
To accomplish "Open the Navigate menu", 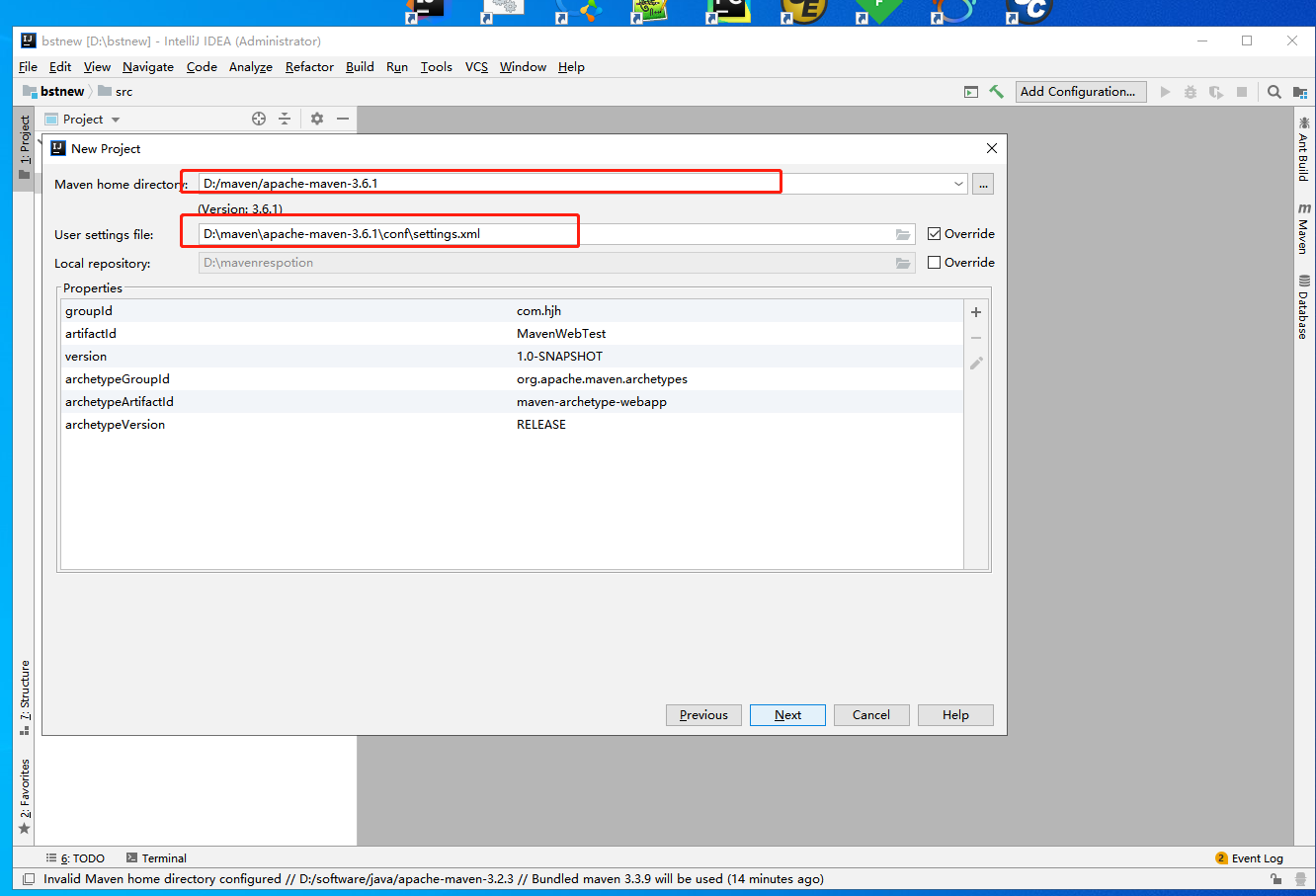I will (x=148, y=67).
